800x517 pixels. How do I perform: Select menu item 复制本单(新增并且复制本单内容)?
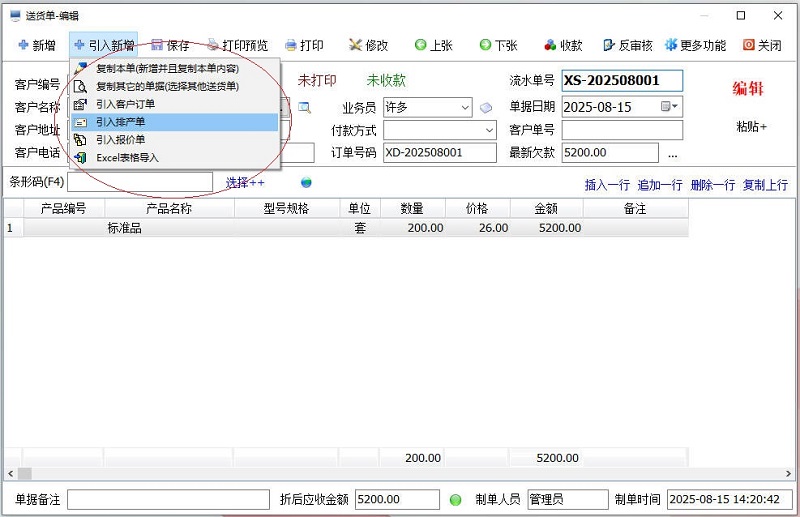(x=175, y=68)
